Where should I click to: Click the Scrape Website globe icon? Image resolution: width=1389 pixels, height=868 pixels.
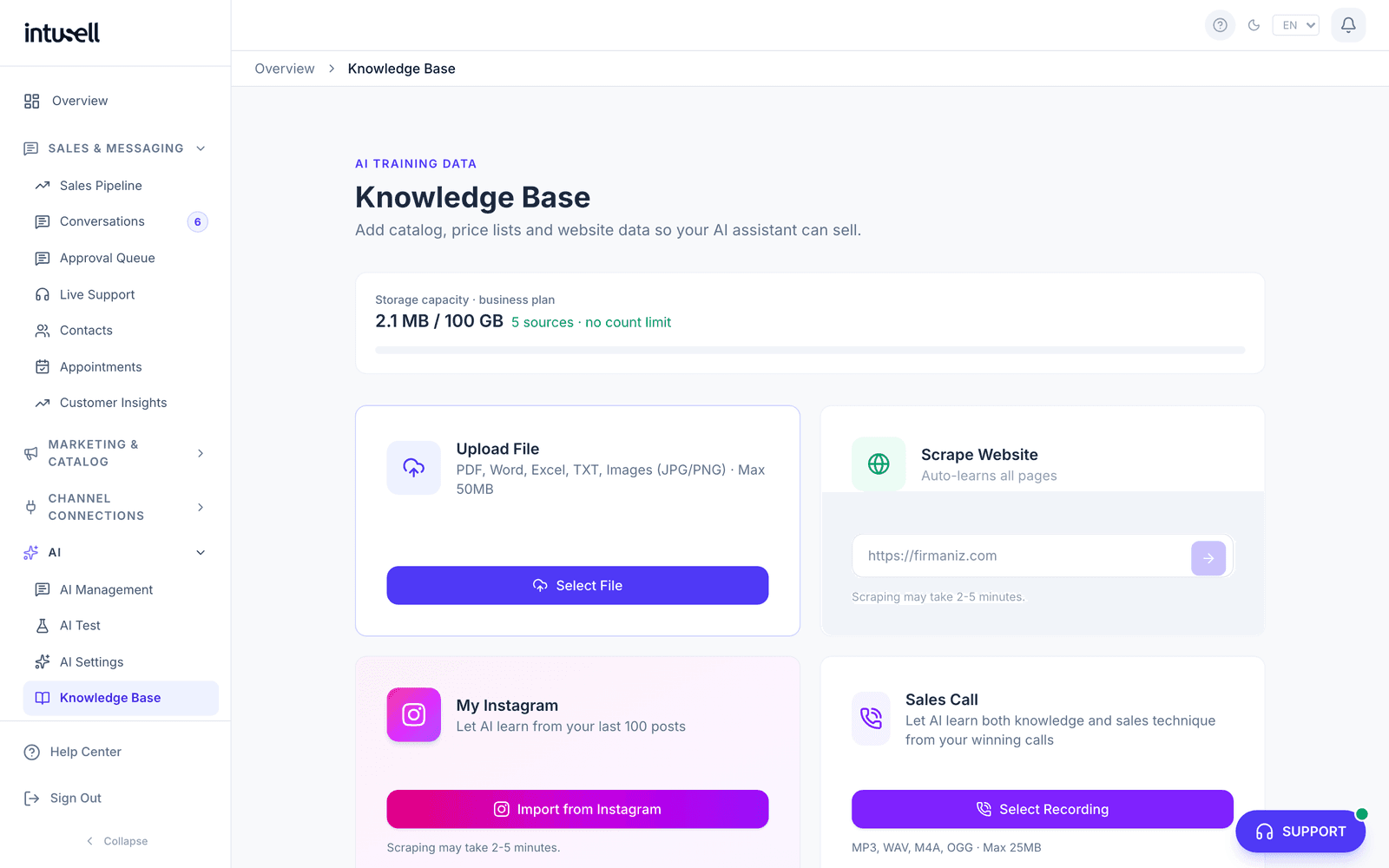pyautogui.click(x=879, y=464)
